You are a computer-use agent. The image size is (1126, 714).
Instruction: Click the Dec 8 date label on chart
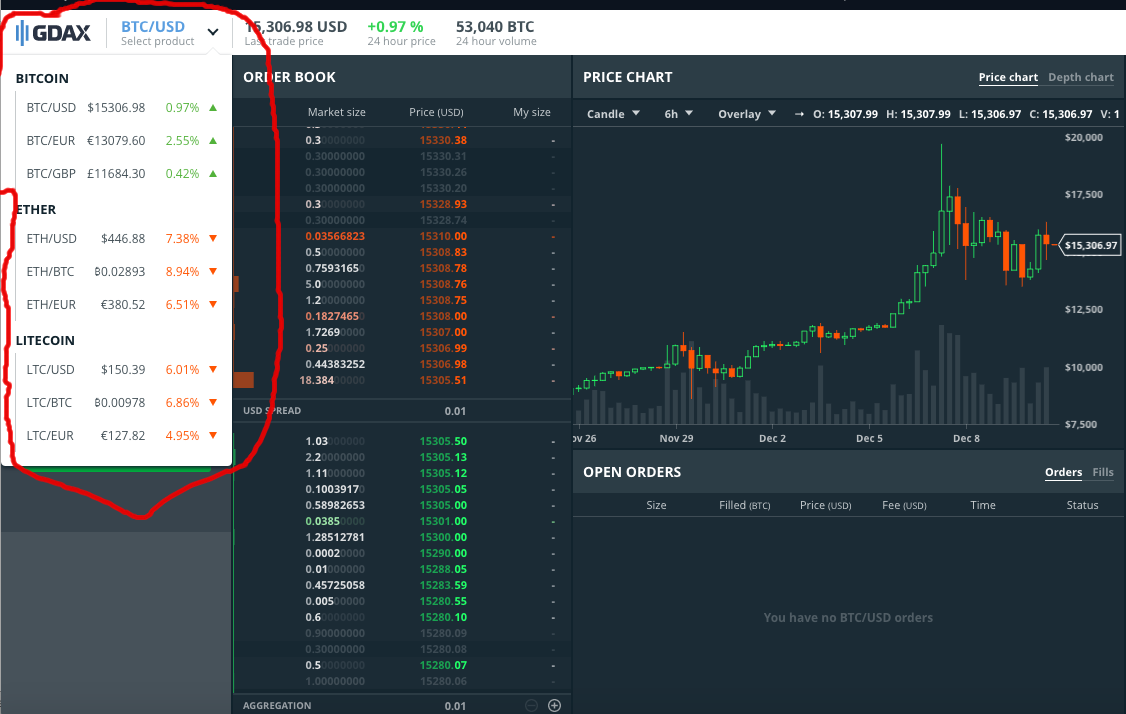[x=966, y=438]
